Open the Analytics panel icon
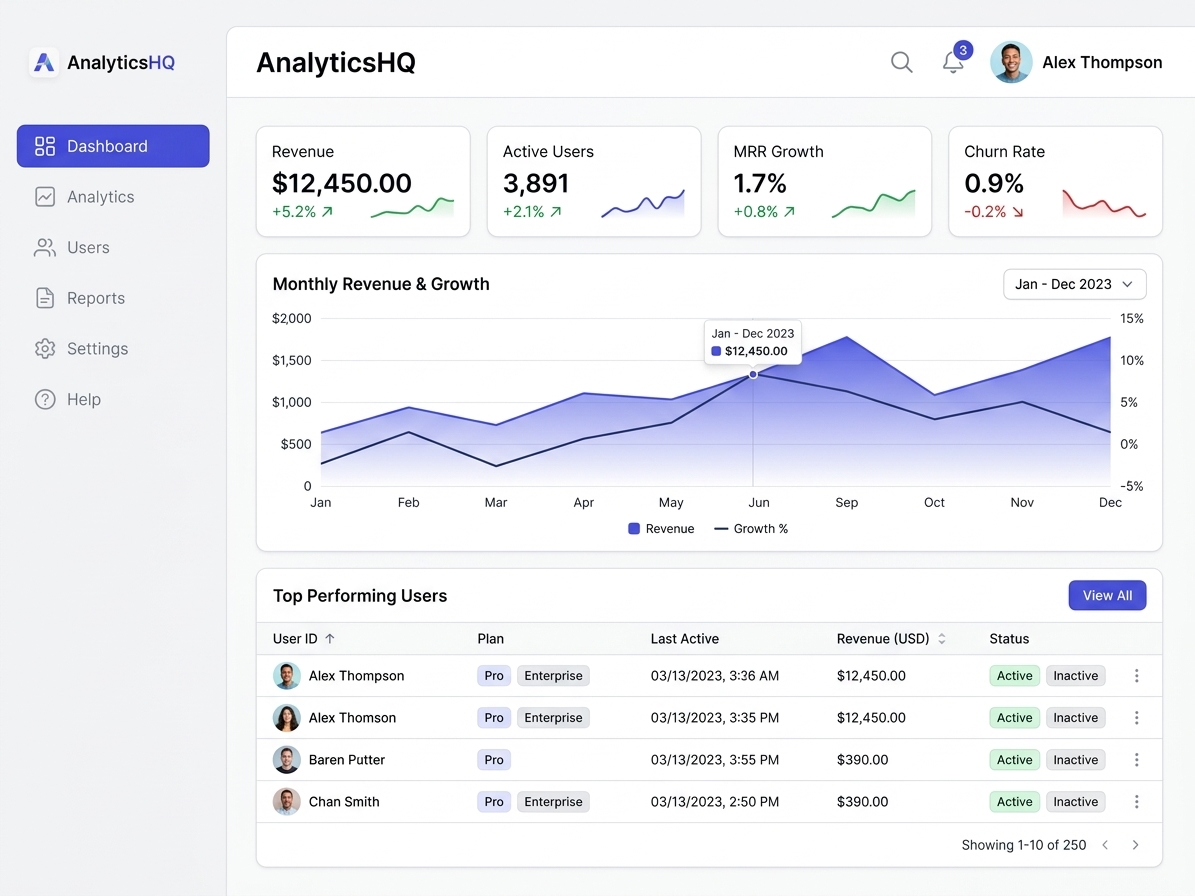Image resolution: width=1195 pixels, height=896 pixels. point(45,197)
